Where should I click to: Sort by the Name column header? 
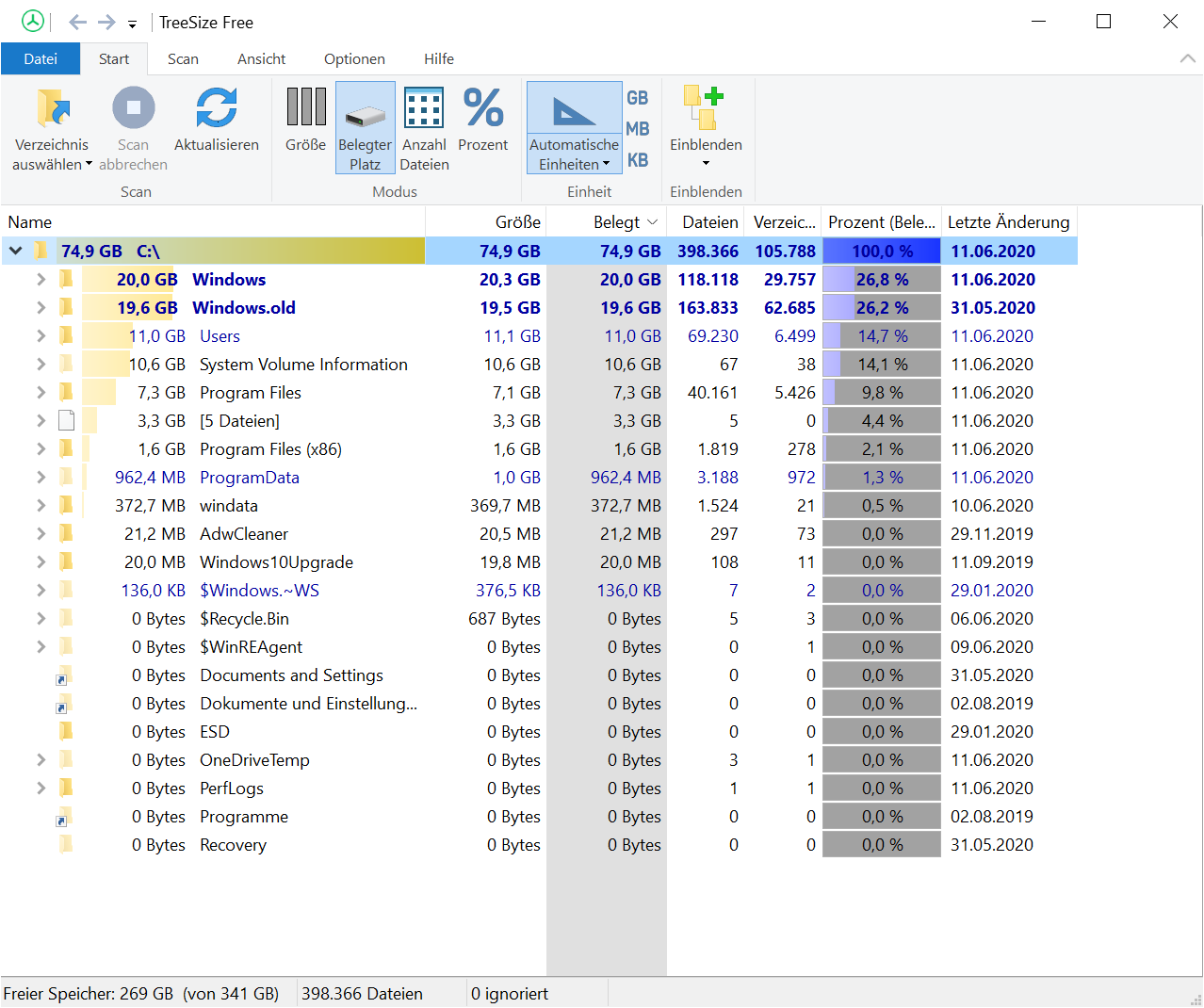(x=213, y=222)
